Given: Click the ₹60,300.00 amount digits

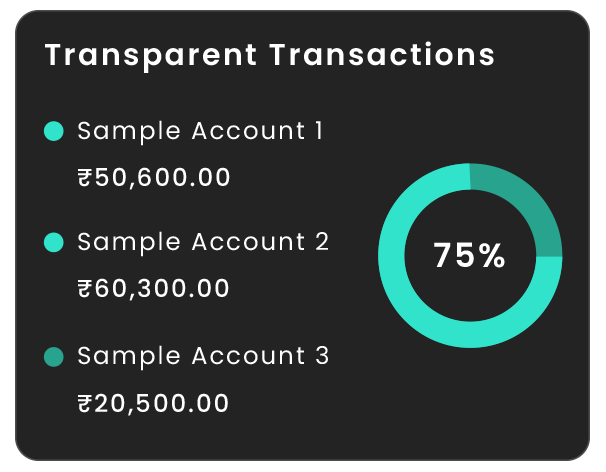Looking at the screenshot, I should coord(162,289).
